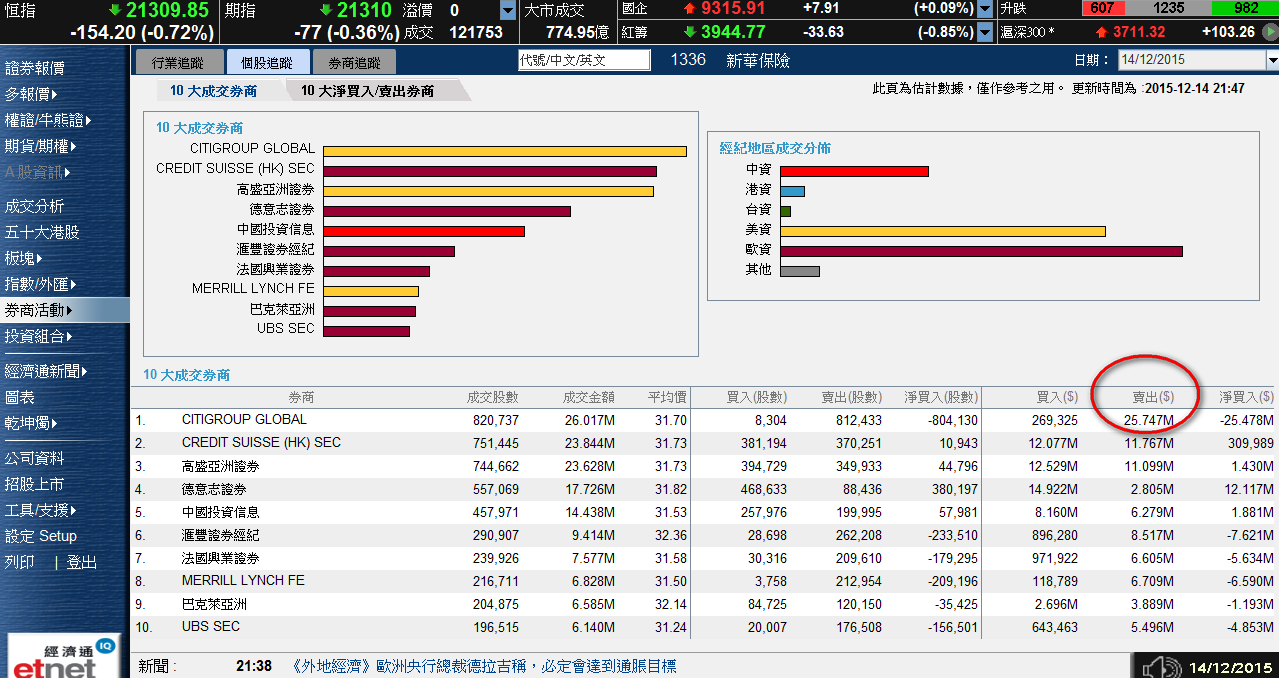Expand the 指數/外匯 sidebar menu
Viewport: 1279px width, 678px height.
click(x=40, y=284)
